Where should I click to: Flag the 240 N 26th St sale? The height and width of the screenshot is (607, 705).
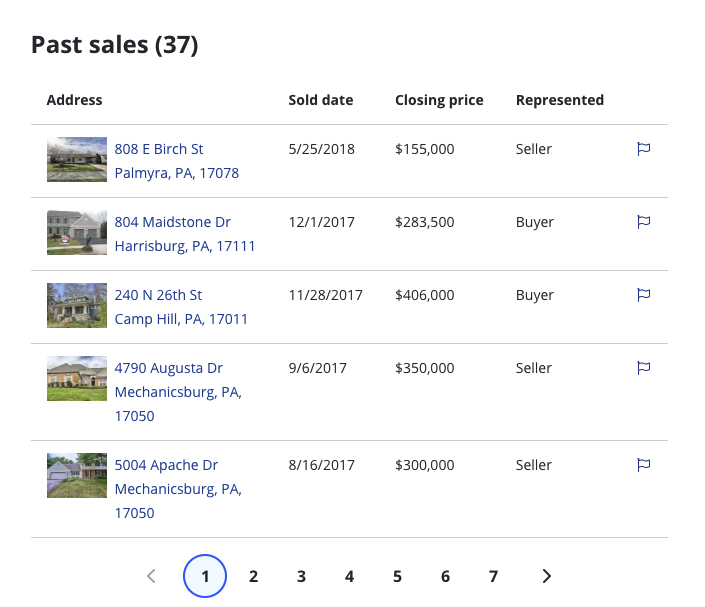tap(644, 295)
